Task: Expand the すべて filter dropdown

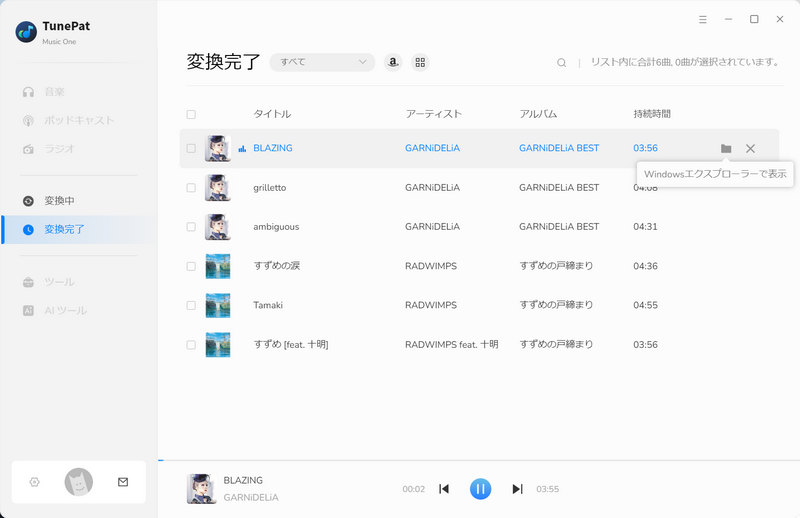Action: click(x=322, y=62)
